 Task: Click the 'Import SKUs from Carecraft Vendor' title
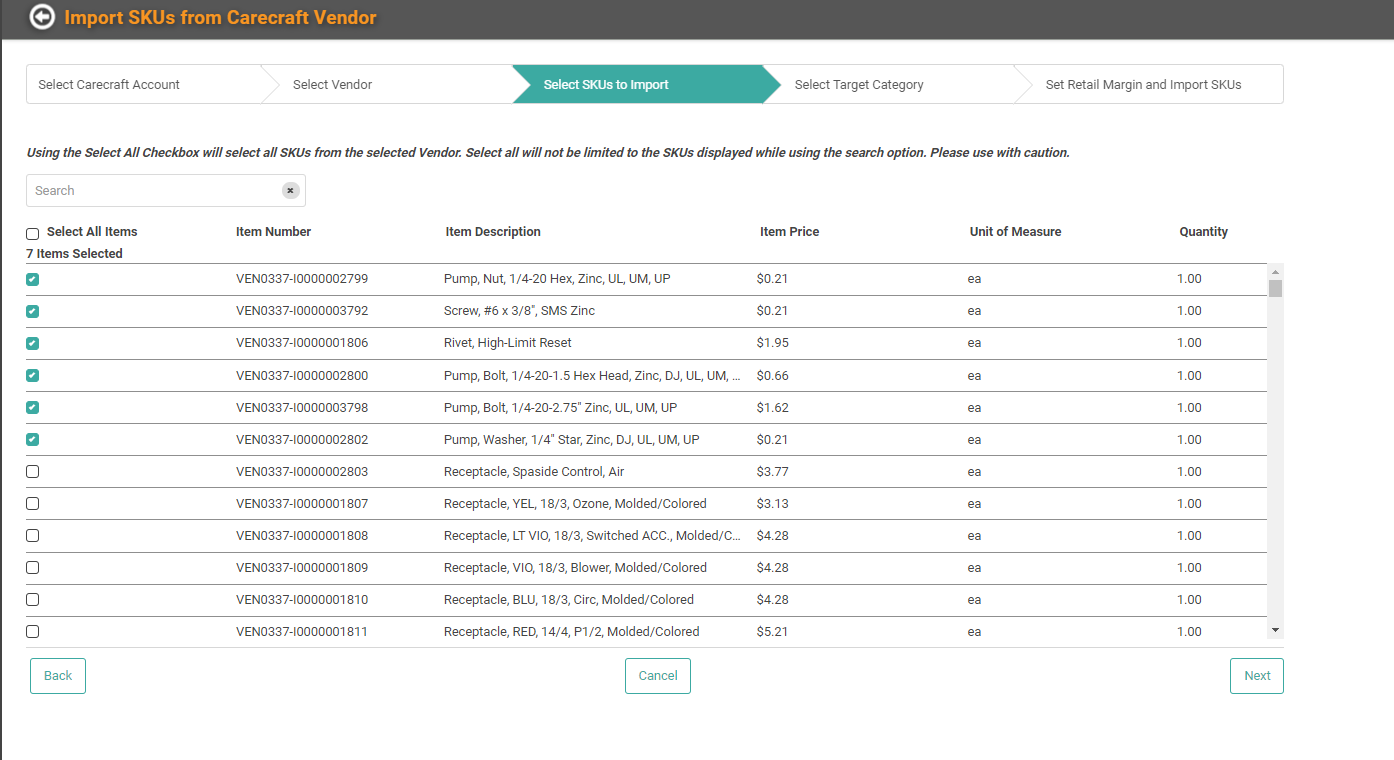pyautogui.click(x=221, y=17)
